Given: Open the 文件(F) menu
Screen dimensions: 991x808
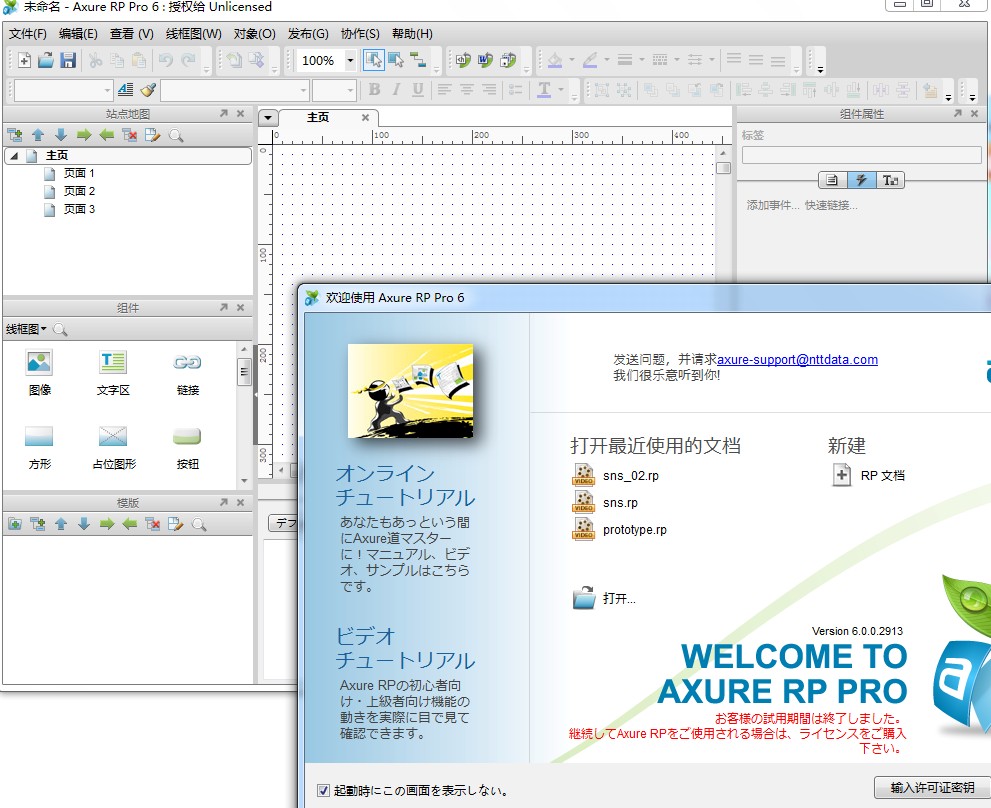Looking at the screenshot, I should (28, 34).
